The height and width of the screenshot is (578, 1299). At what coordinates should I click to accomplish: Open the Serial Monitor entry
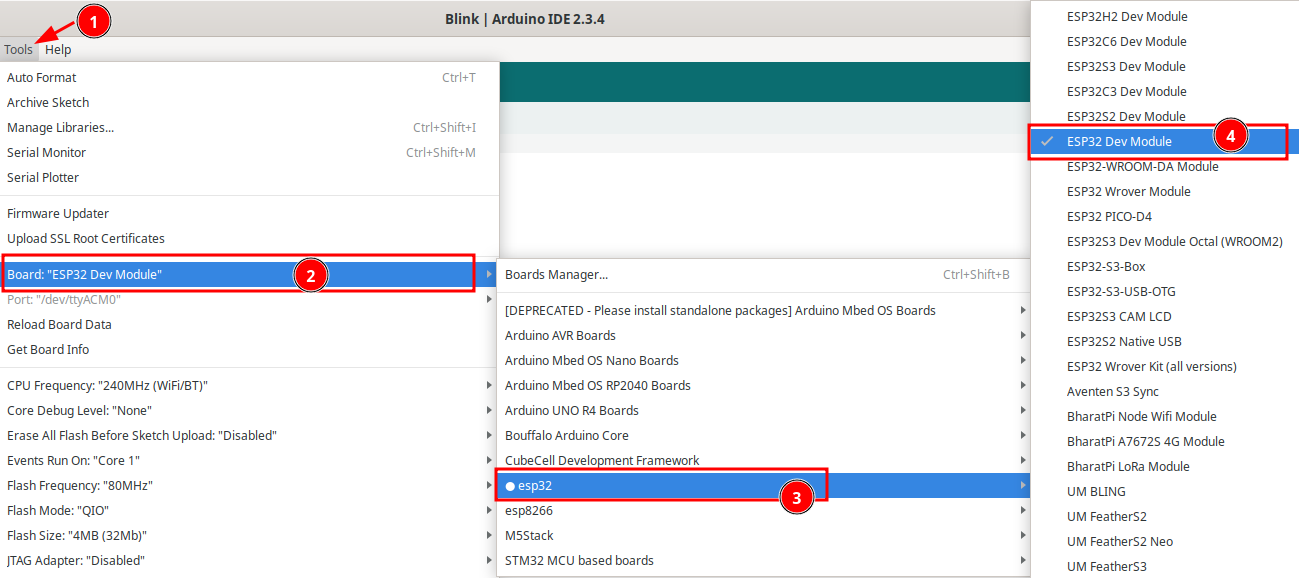click(249, 152)
